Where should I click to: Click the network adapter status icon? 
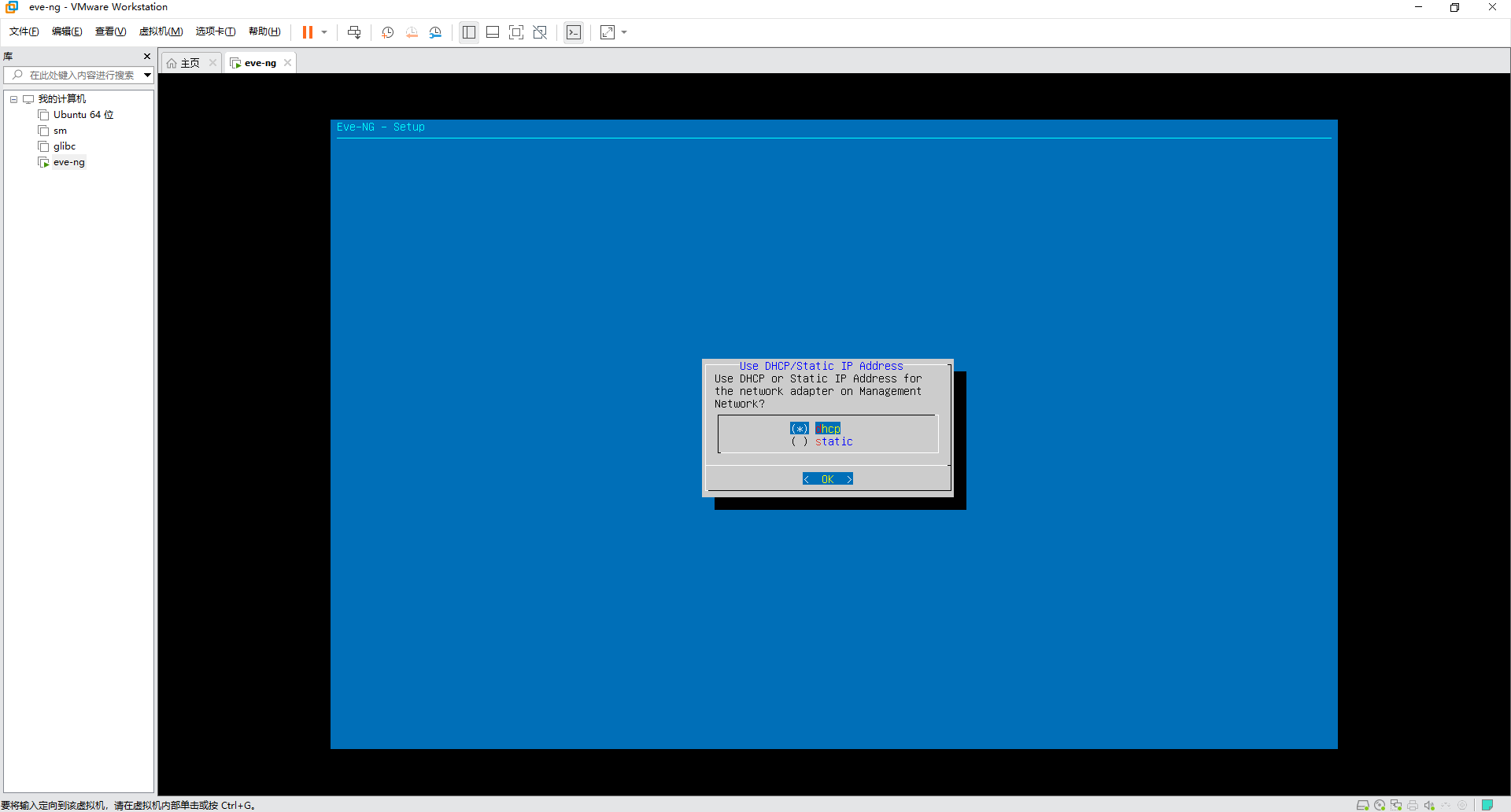click(1396, 805)
